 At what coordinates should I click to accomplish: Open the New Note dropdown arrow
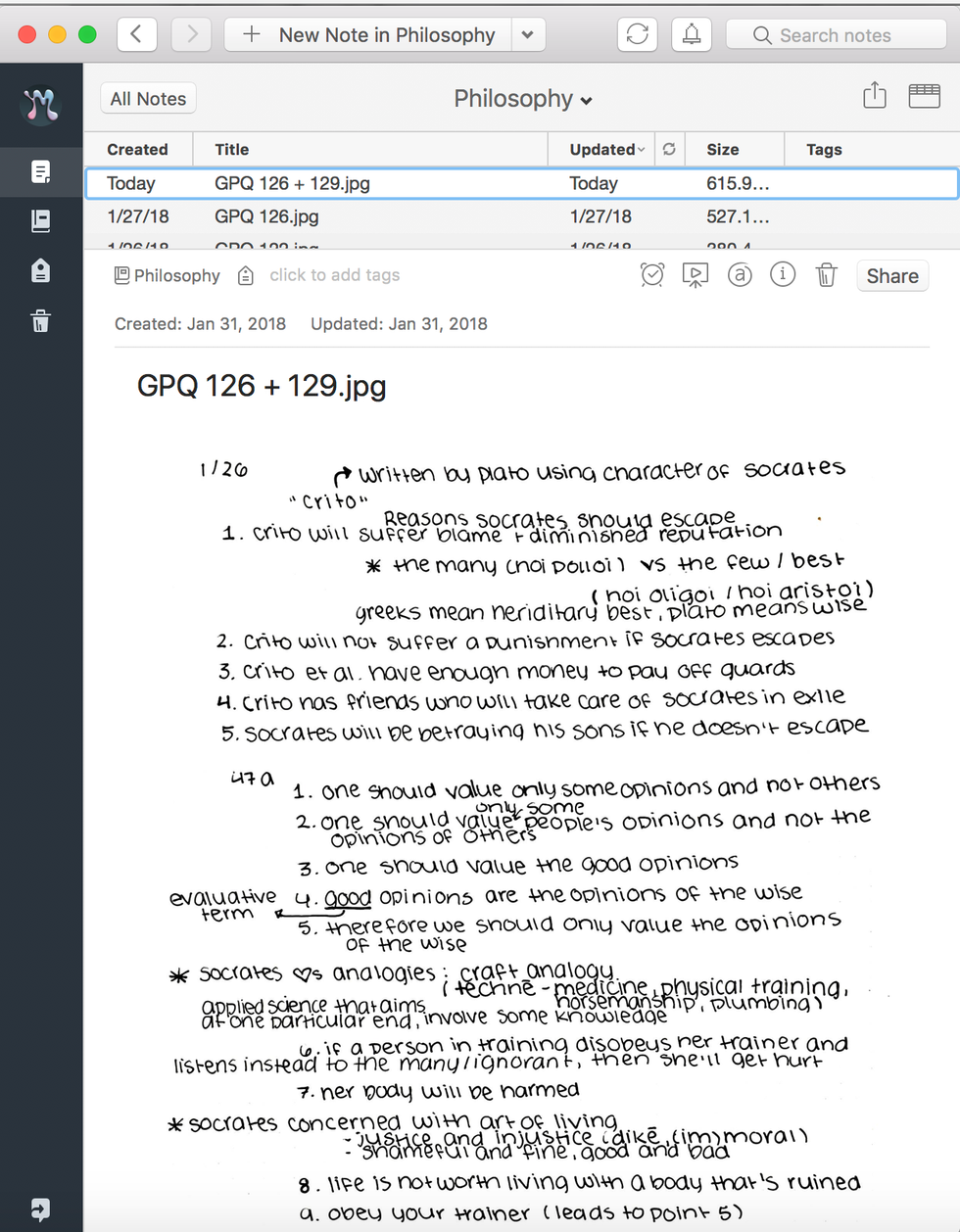click(x=527, y=35)
